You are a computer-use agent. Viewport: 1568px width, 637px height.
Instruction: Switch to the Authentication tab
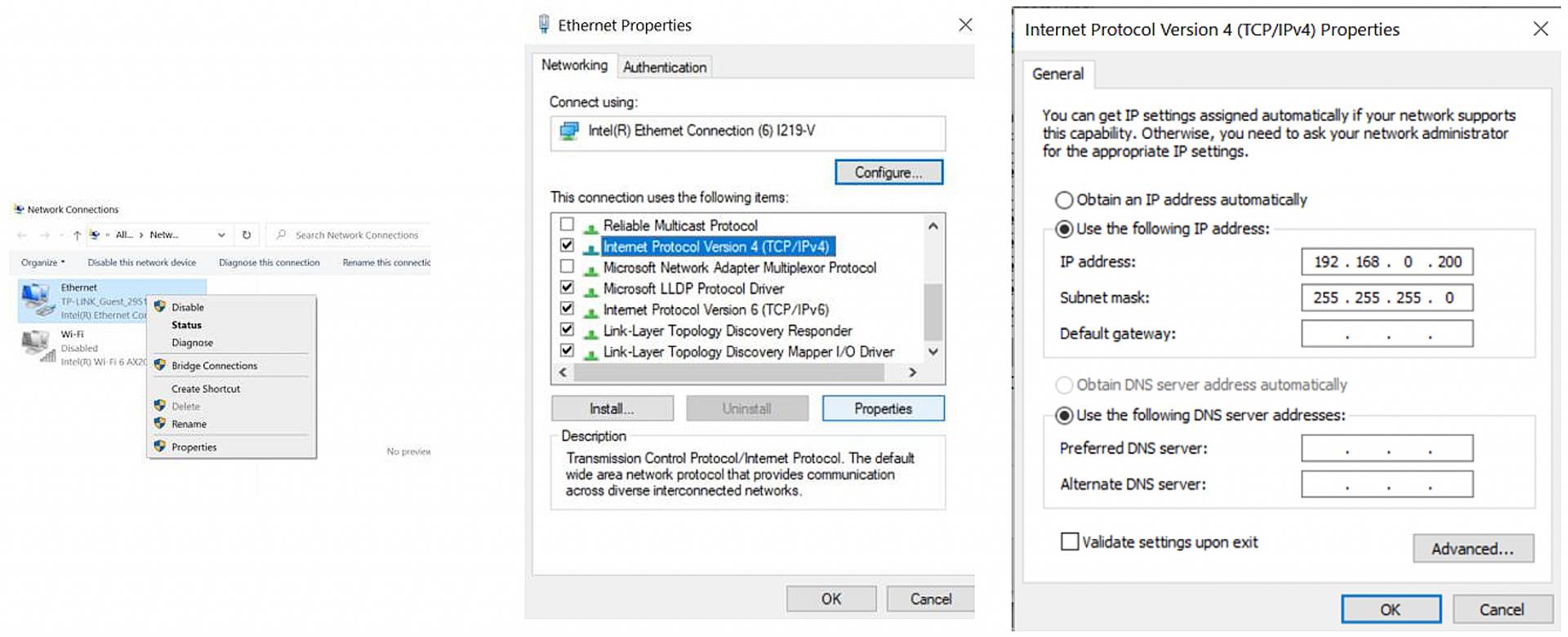click(x=665, y=68)
